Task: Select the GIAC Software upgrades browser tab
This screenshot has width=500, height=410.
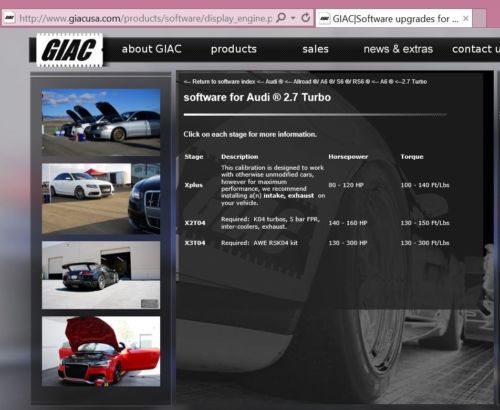Action: tap(394, 18)
